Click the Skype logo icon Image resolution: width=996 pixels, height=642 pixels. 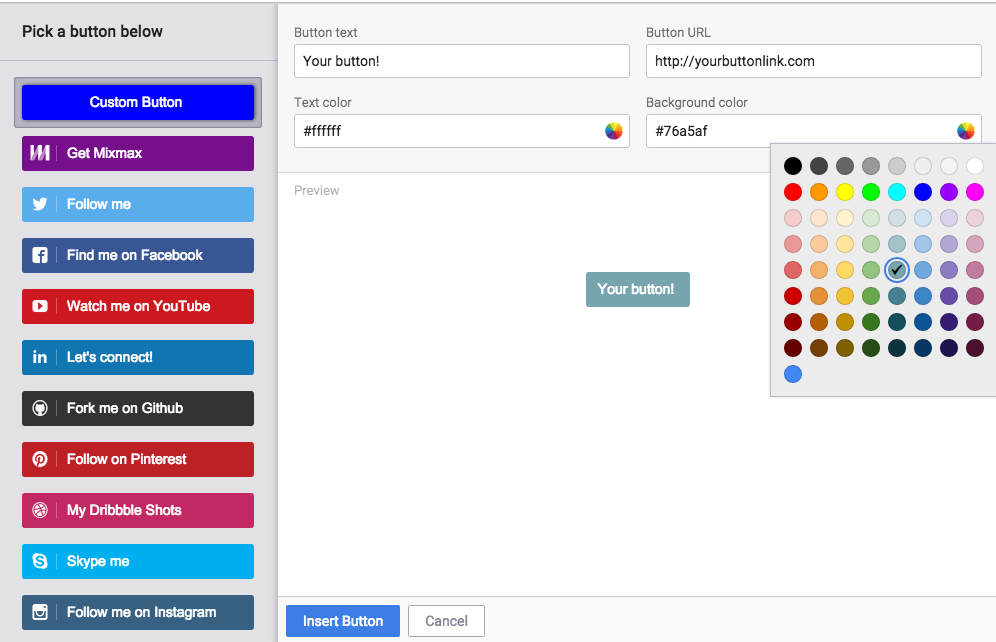tap(40, 561)
